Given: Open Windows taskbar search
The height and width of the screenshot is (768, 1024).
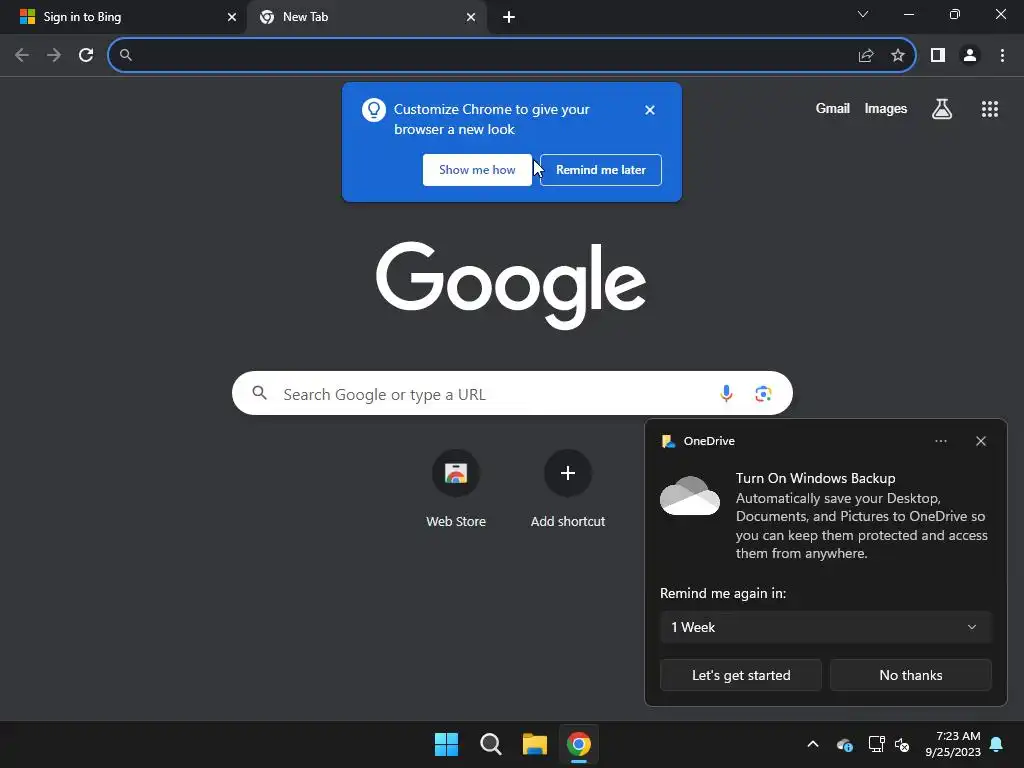Looking at the screenshot, I should 490,744.
